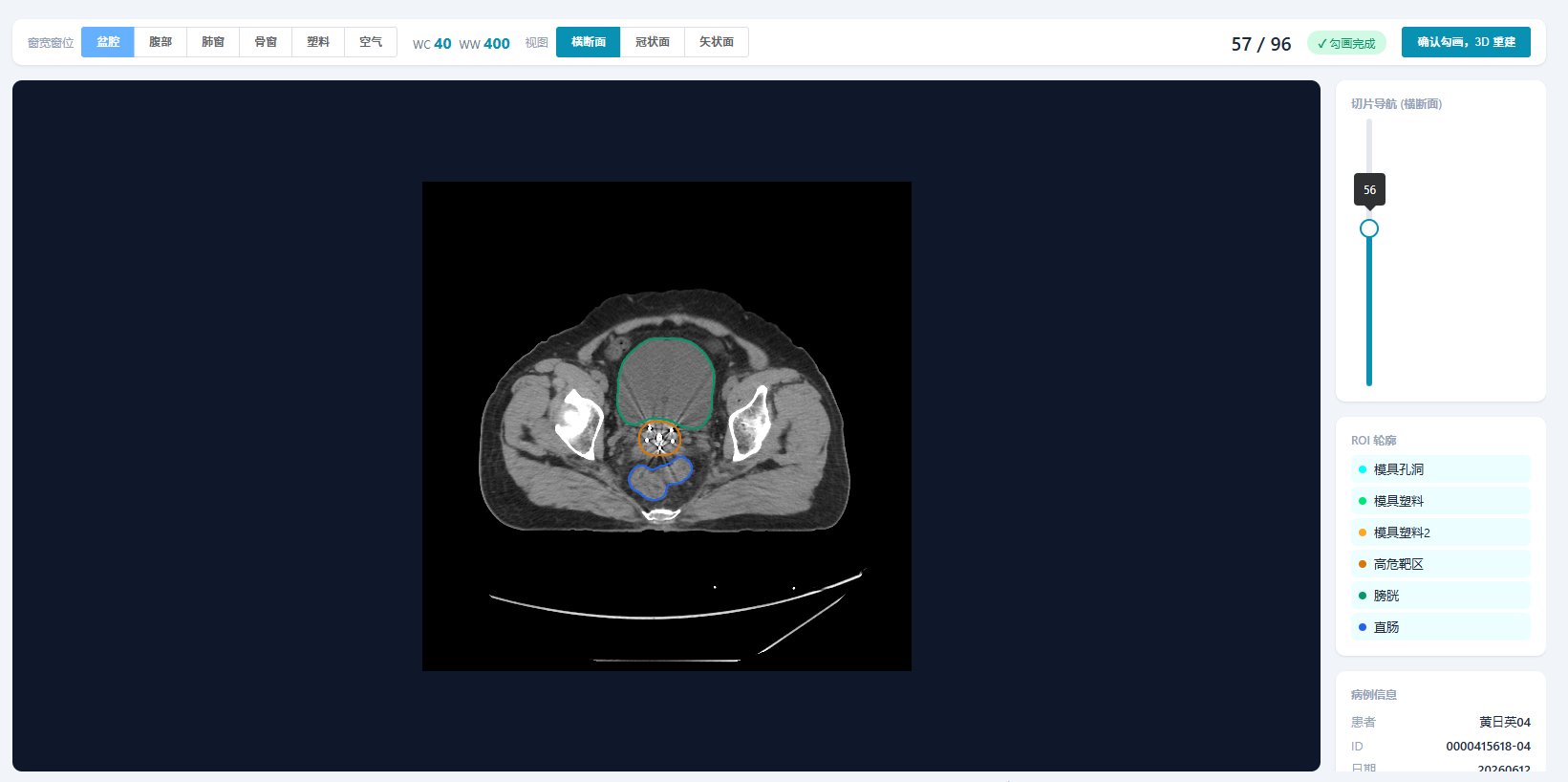Select the 模具塑料 ROI contour
Image resolution: width=1568 pixels, height=782 pixels.
(1441, 501)
